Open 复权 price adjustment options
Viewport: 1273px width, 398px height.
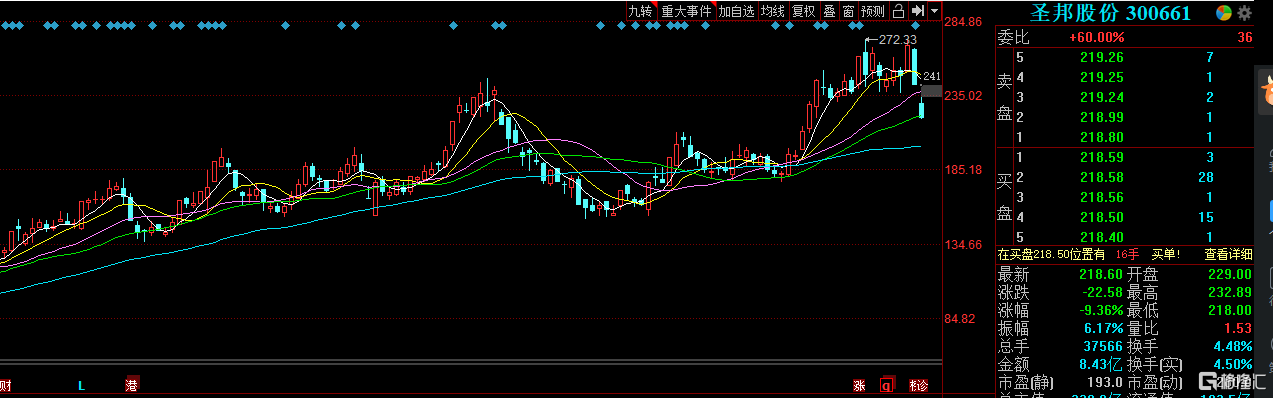point(803,11)
